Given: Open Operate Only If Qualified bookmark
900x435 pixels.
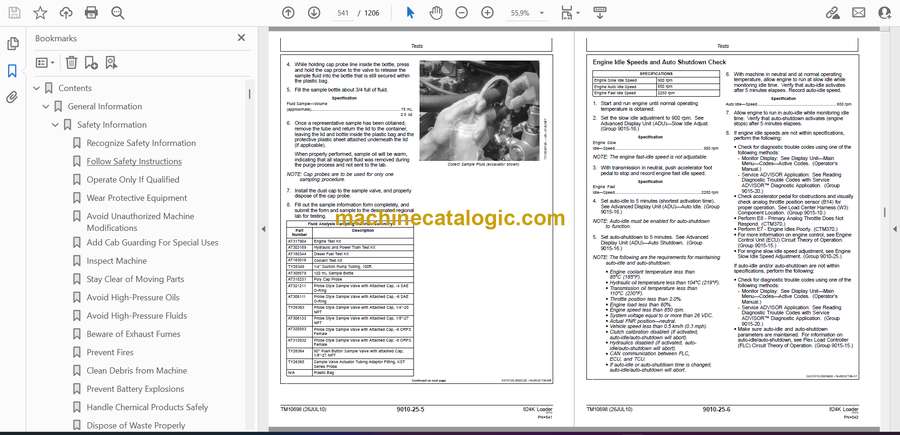Looking at the screenshot, I should pos(133,180).
